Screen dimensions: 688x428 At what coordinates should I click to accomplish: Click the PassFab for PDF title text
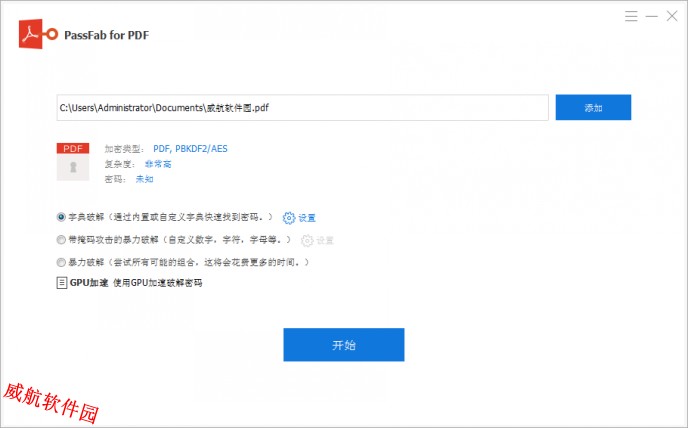point(107,35)
